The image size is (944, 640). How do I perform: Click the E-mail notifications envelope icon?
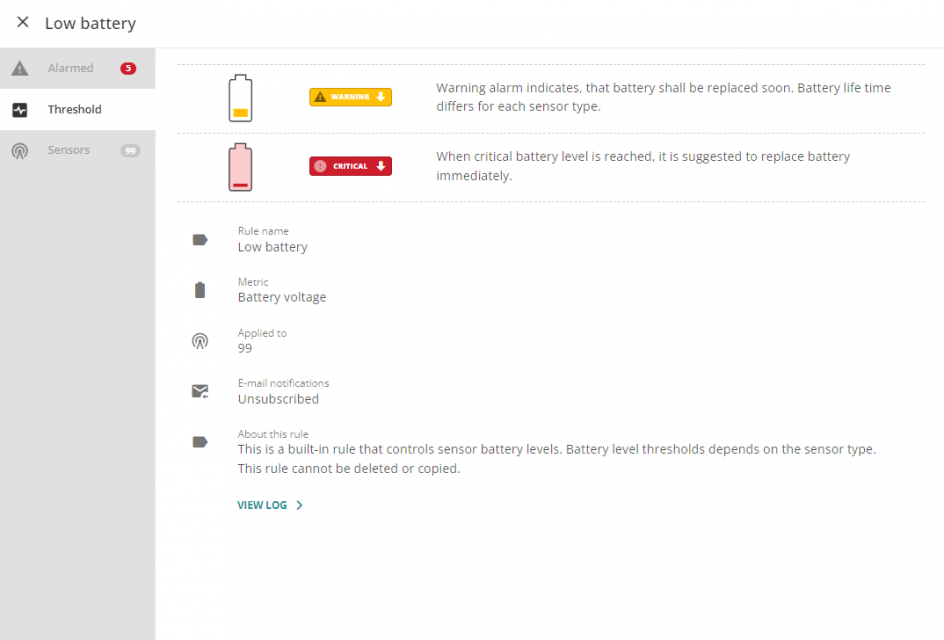coord(200,391)
